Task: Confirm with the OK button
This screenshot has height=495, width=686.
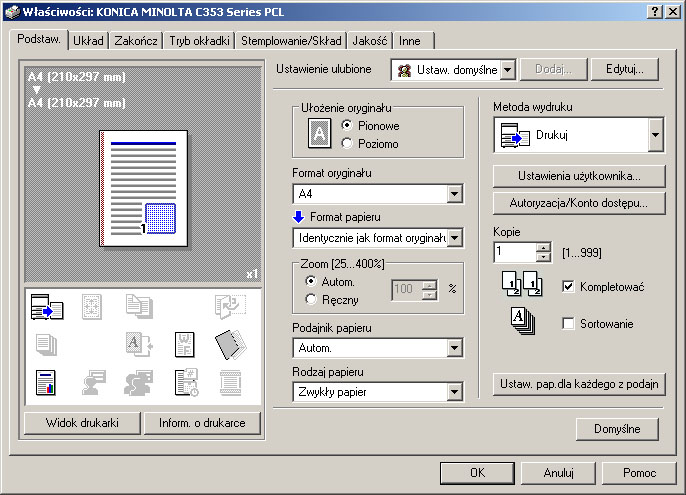Action: 477,473
